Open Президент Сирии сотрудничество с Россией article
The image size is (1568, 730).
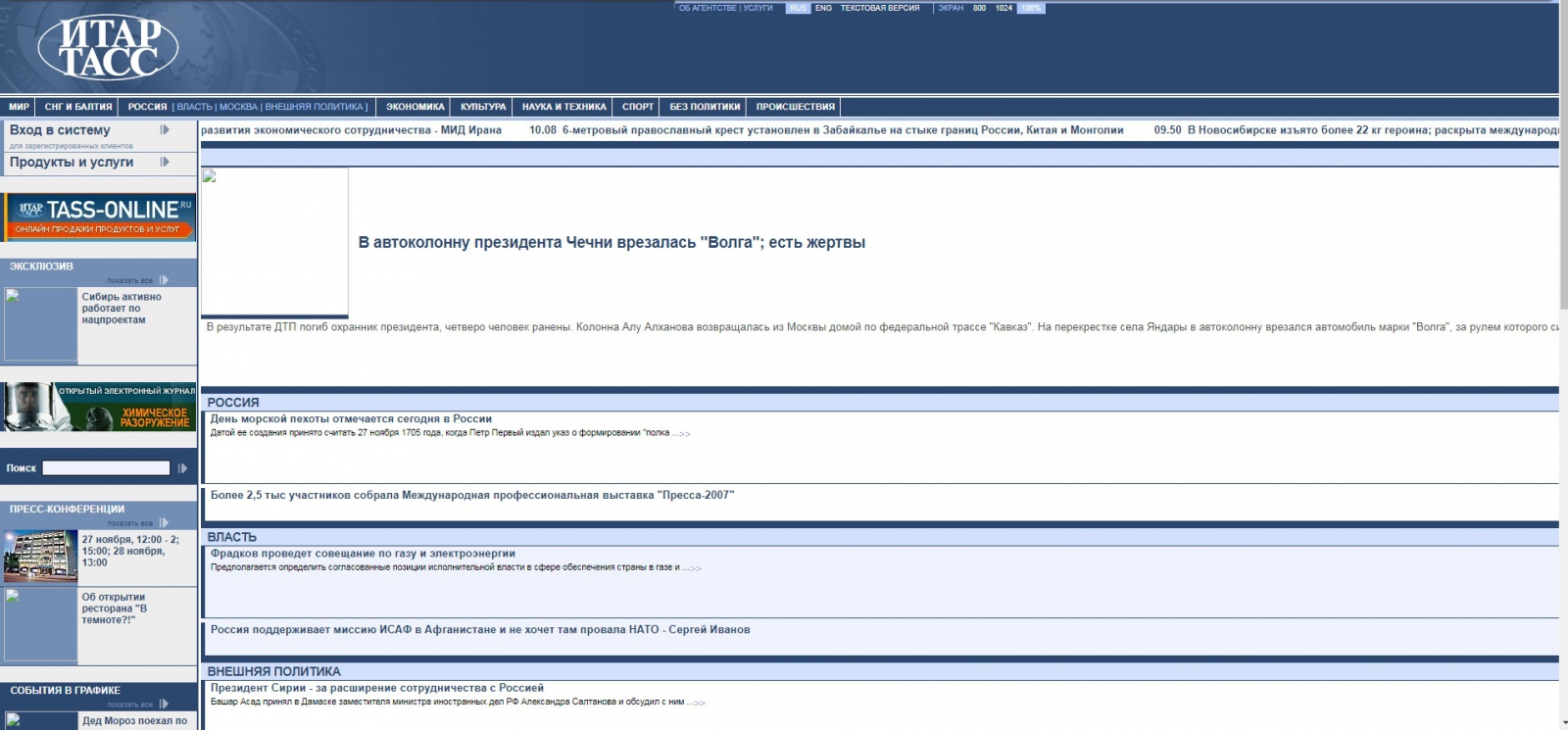(376, 688)
